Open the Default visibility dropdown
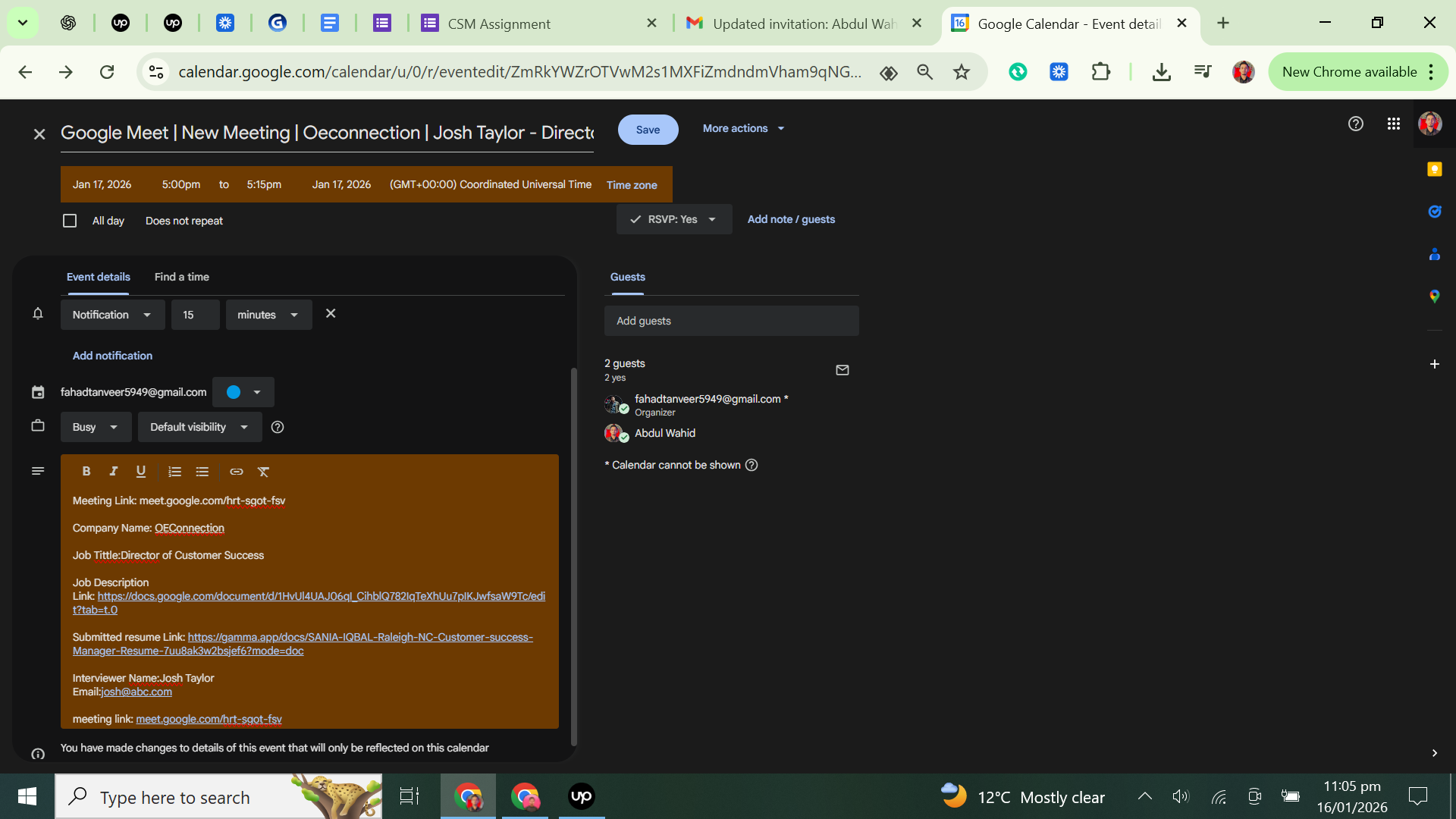Viewport: 1456px width, 819px height. 199,427
